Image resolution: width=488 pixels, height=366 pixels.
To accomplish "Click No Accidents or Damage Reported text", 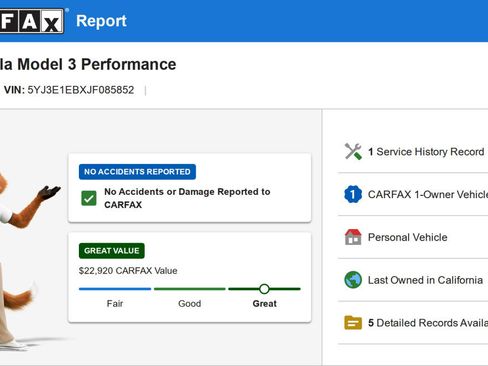I will point(187,198).
